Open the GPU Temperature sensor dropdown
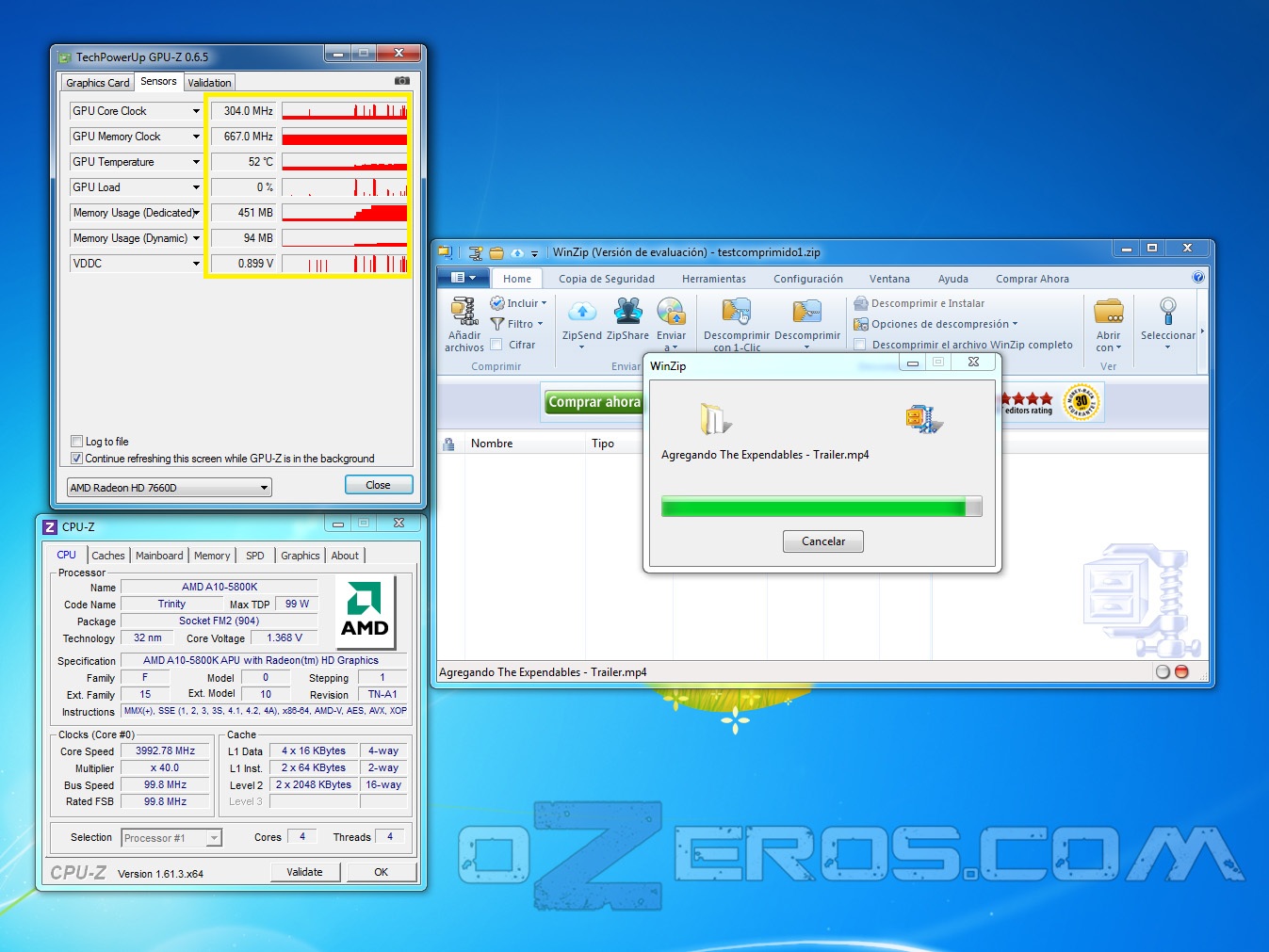 pos(196,162)
